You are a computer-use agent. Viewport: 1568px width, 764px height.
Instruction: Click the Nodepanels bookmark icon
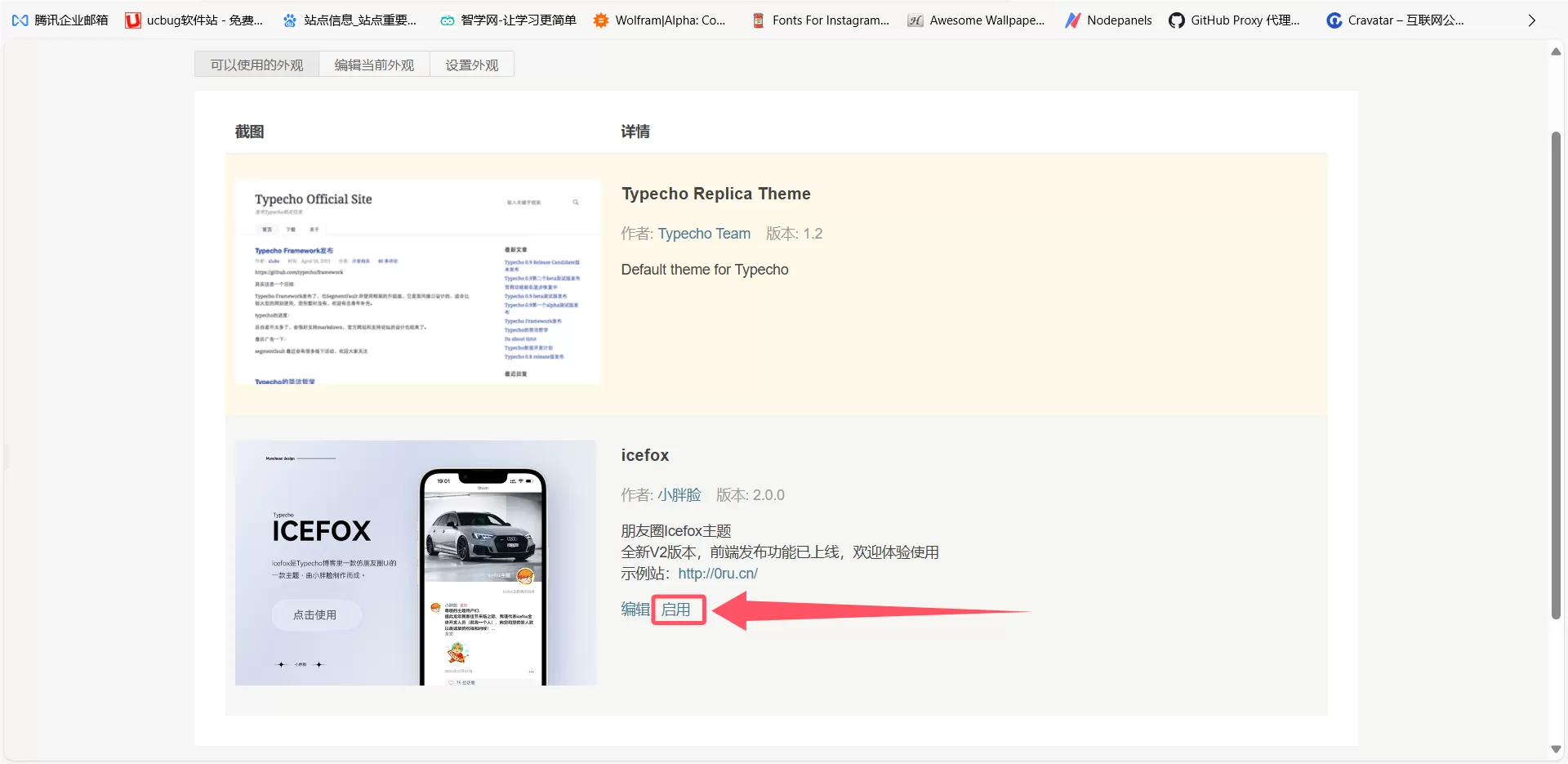(x=1072, y=20)
